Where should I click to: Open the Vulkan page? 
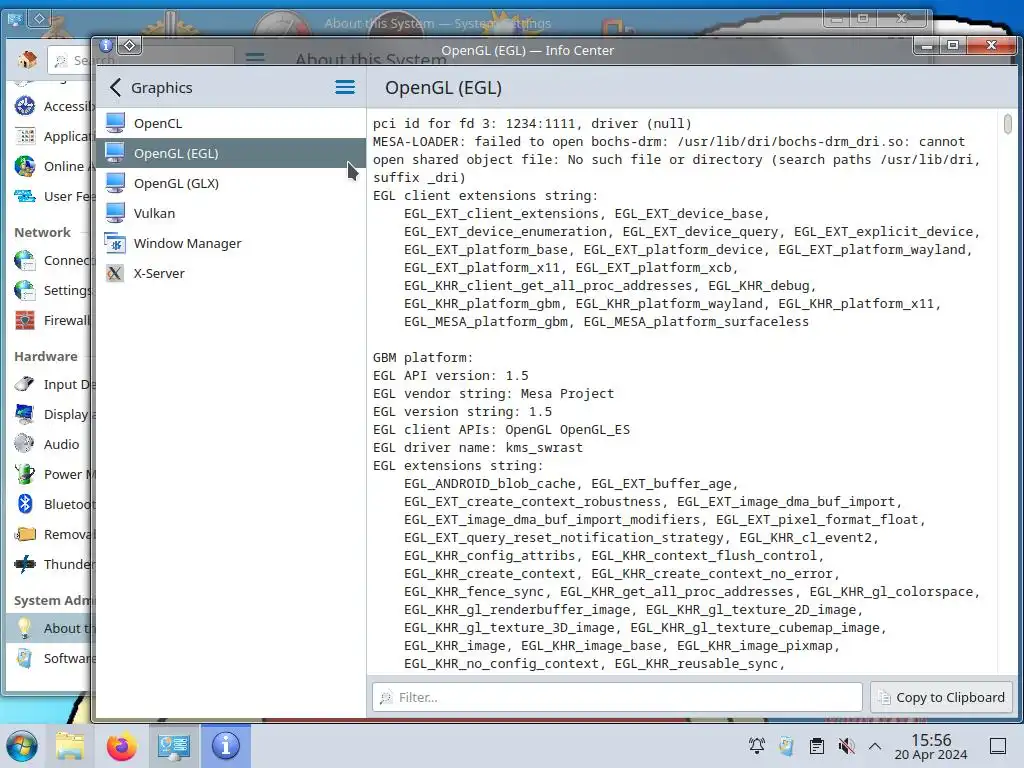click(231, 213)
